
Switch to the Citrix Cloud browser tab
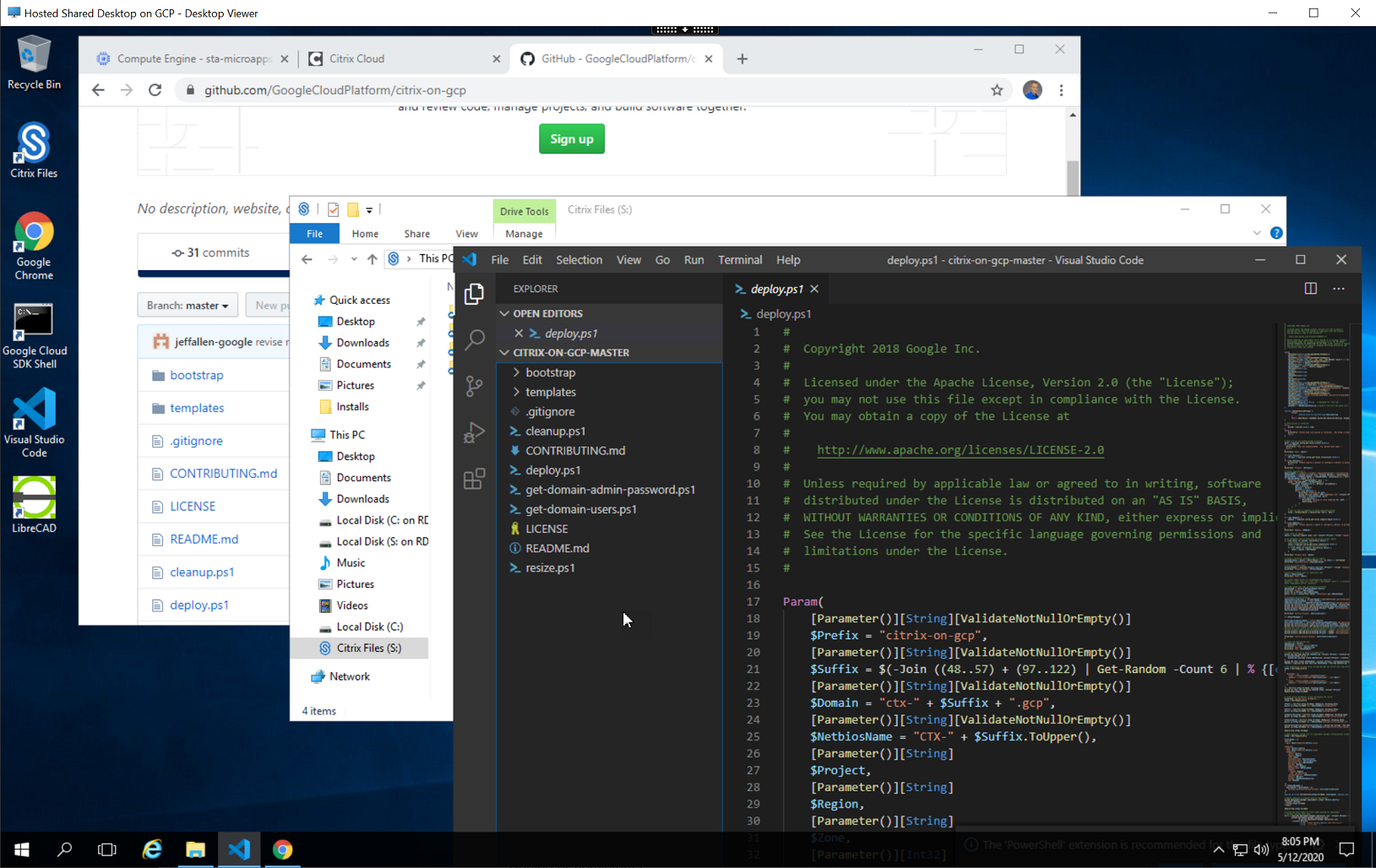405,59
